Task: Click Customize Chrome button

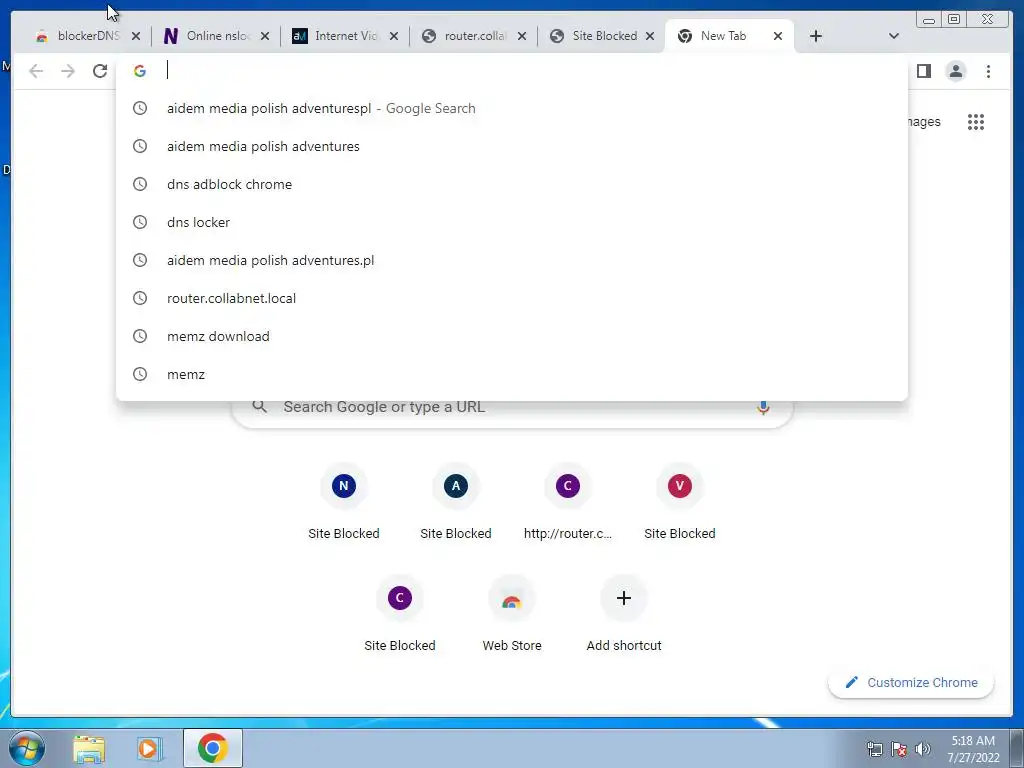Action: [911, 682]
